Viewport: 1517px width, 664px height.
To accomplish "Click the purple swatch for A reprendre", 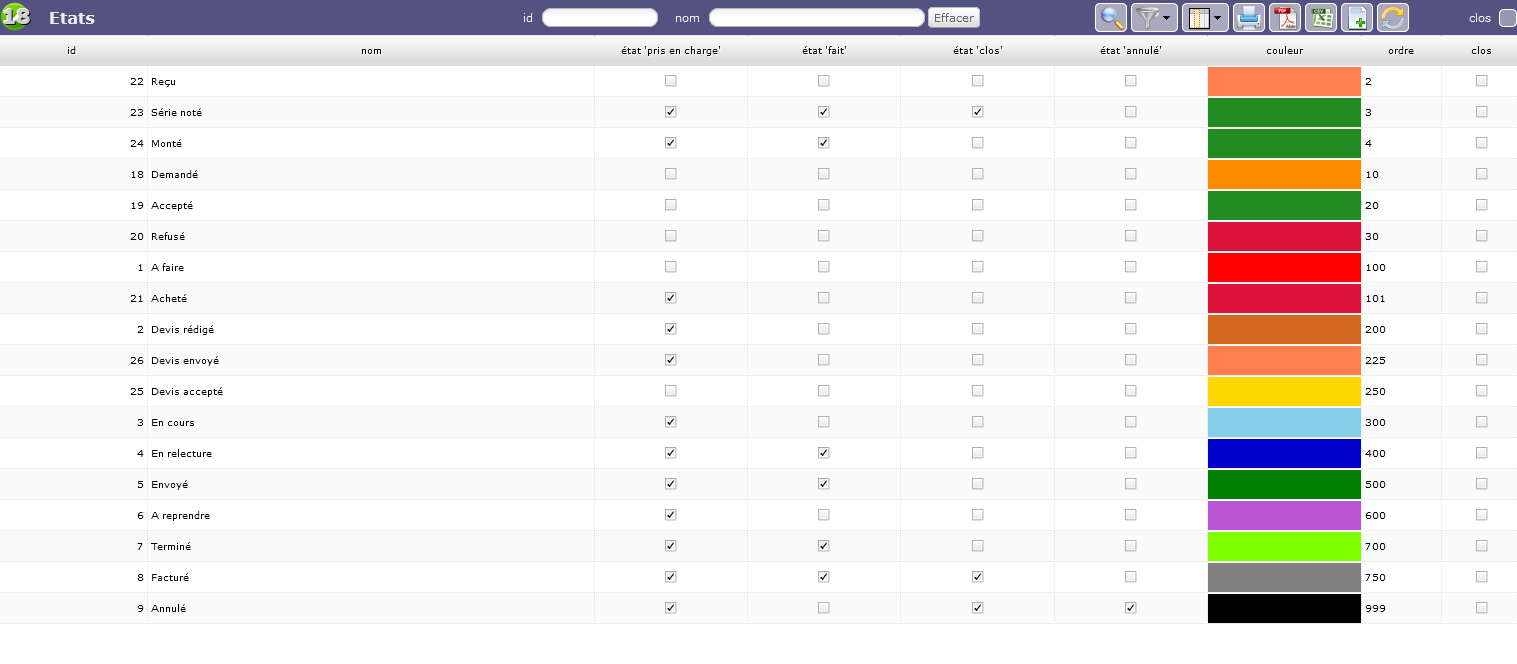I will click(x=1284, y=515).
